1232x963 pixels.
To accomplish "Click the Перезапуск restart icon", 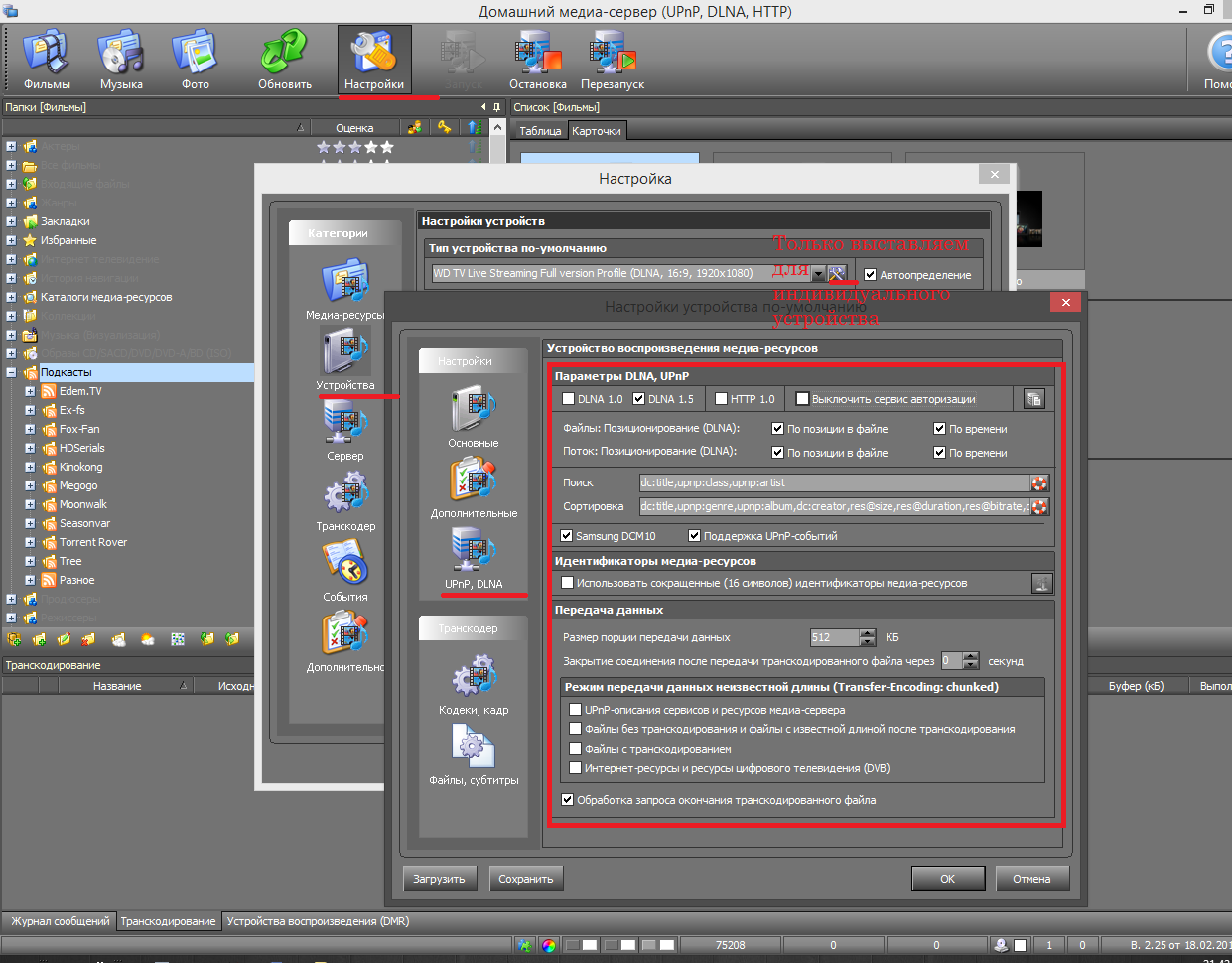I will tap(613, 60).
